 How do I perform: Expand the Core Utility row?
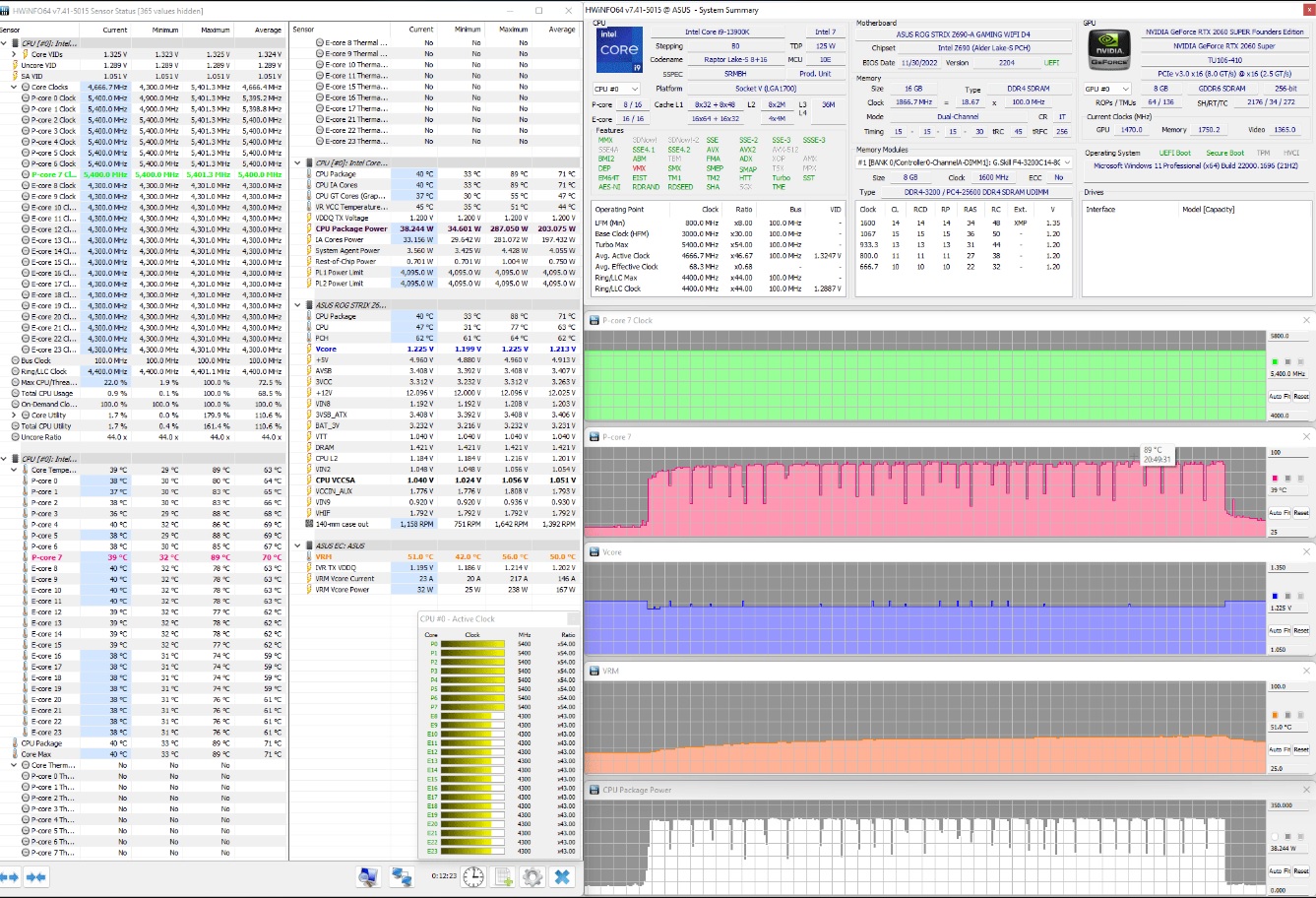tap(15, 416)
